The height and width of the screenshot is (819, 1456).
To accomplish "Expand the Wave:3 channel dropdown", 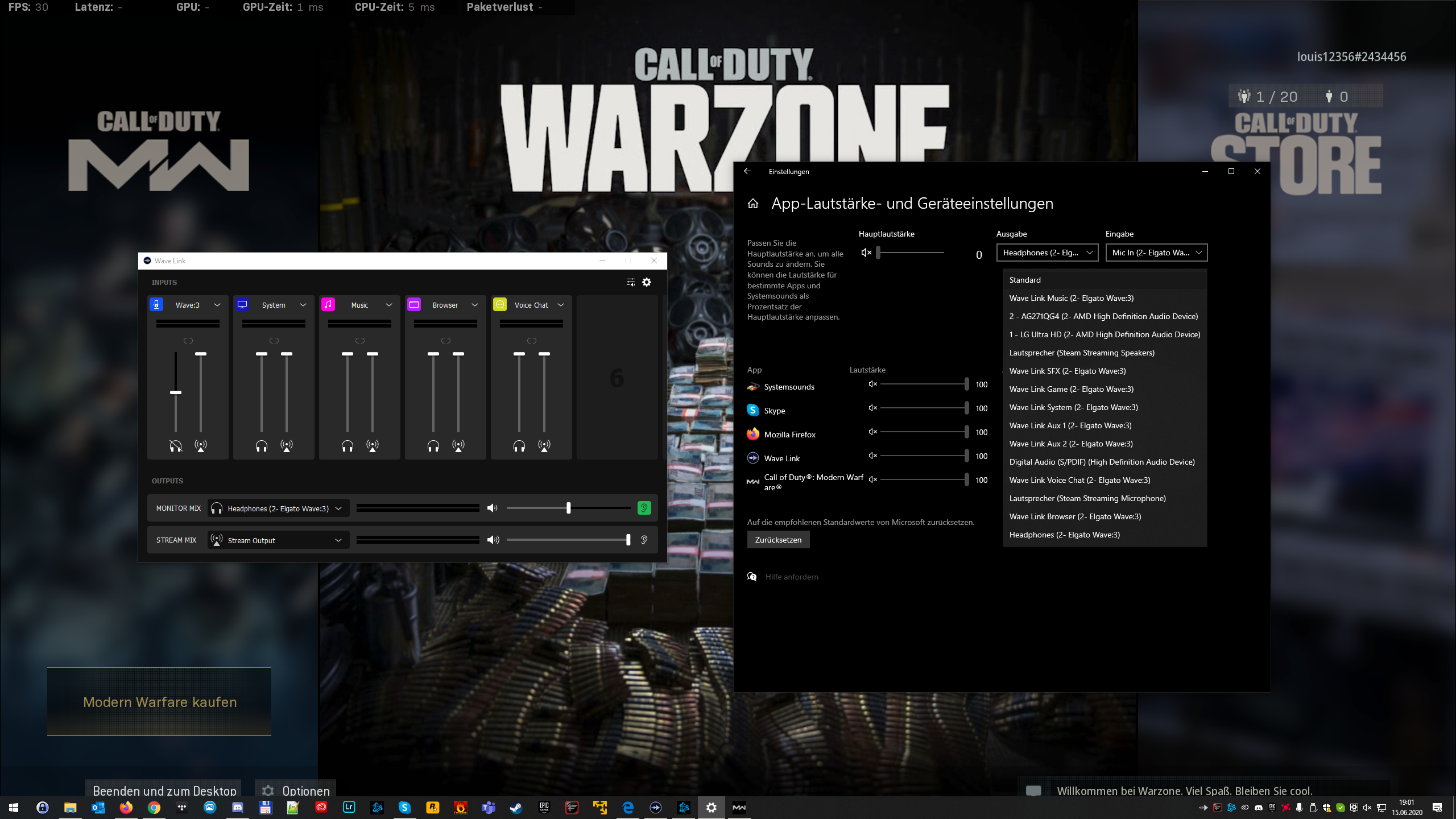I will [217, 305].
